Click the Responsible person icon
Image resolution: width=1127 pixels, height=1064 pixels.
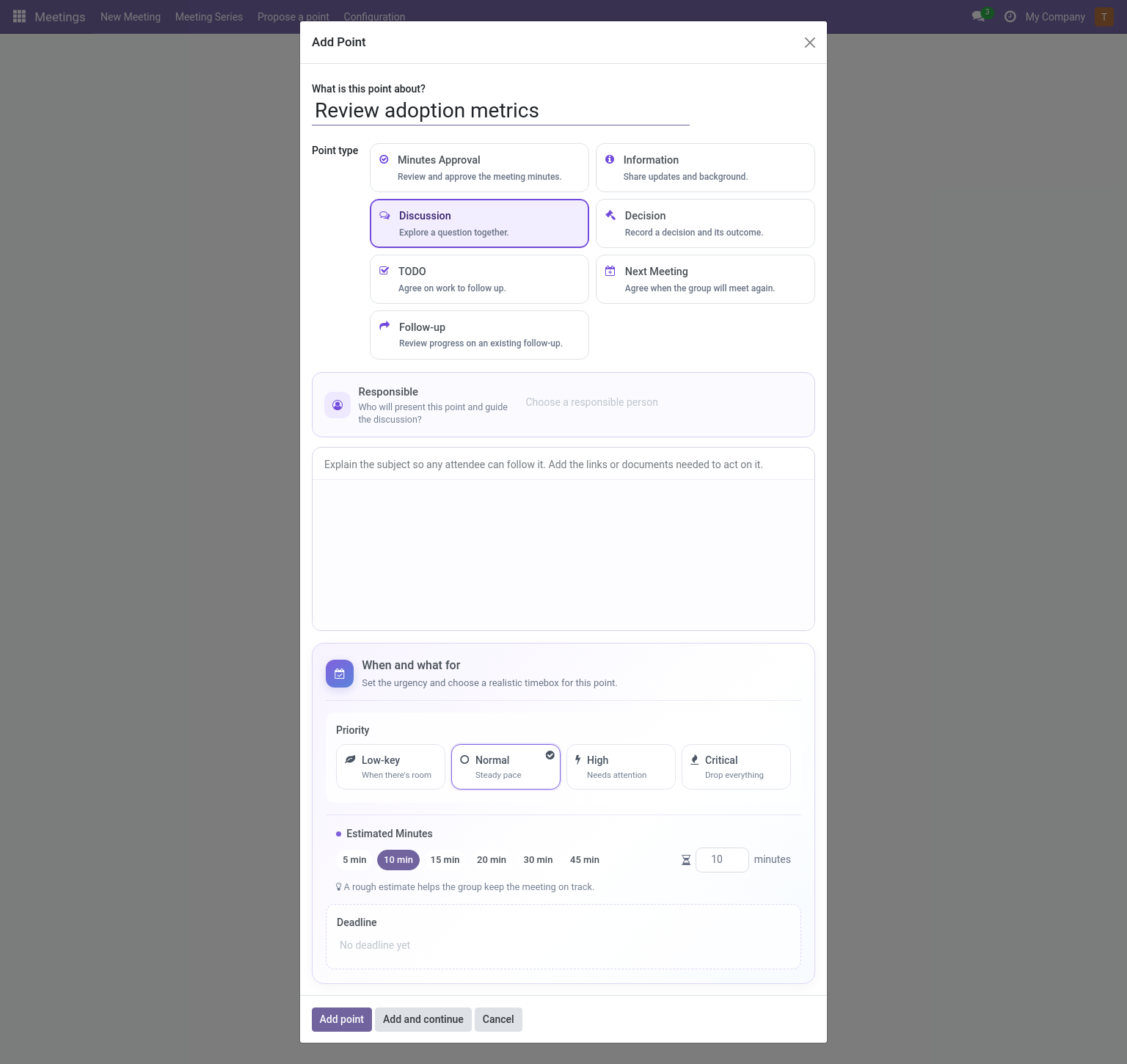coord(338,405)
